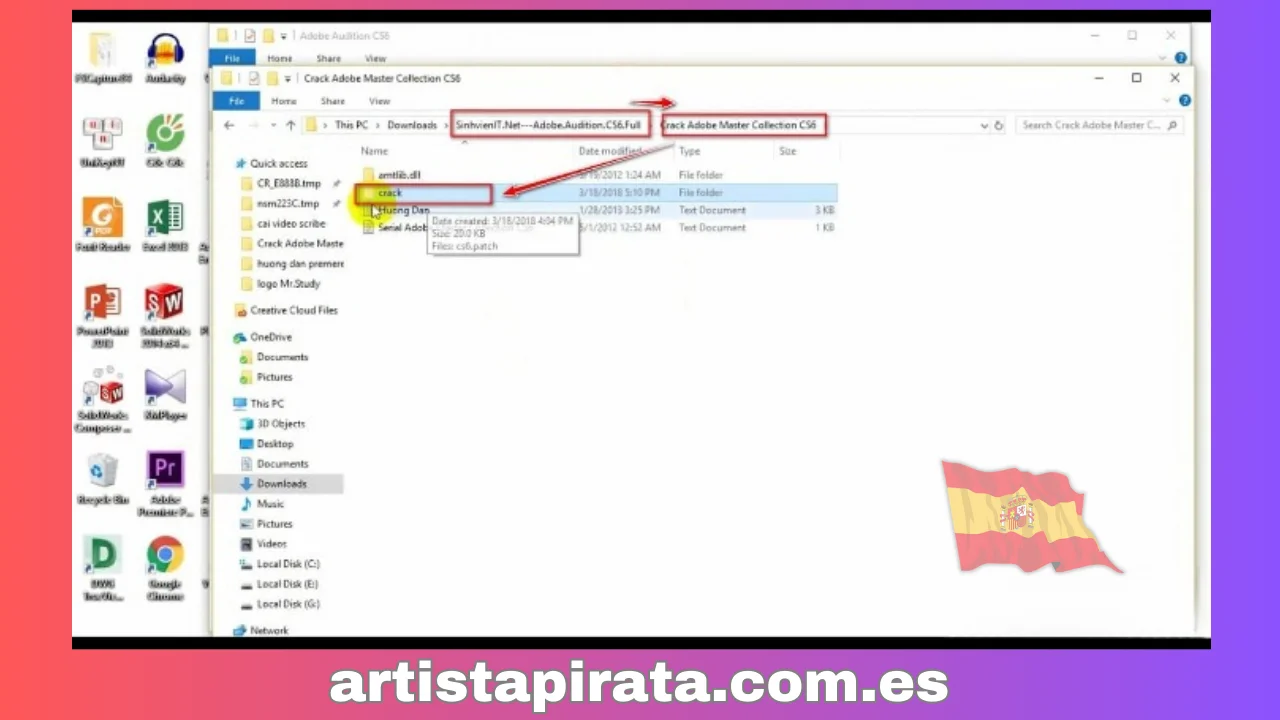Expand the ribbon chevron in Adobe Audition window
Viewport: 1280px width, 720px height.
1164,58
